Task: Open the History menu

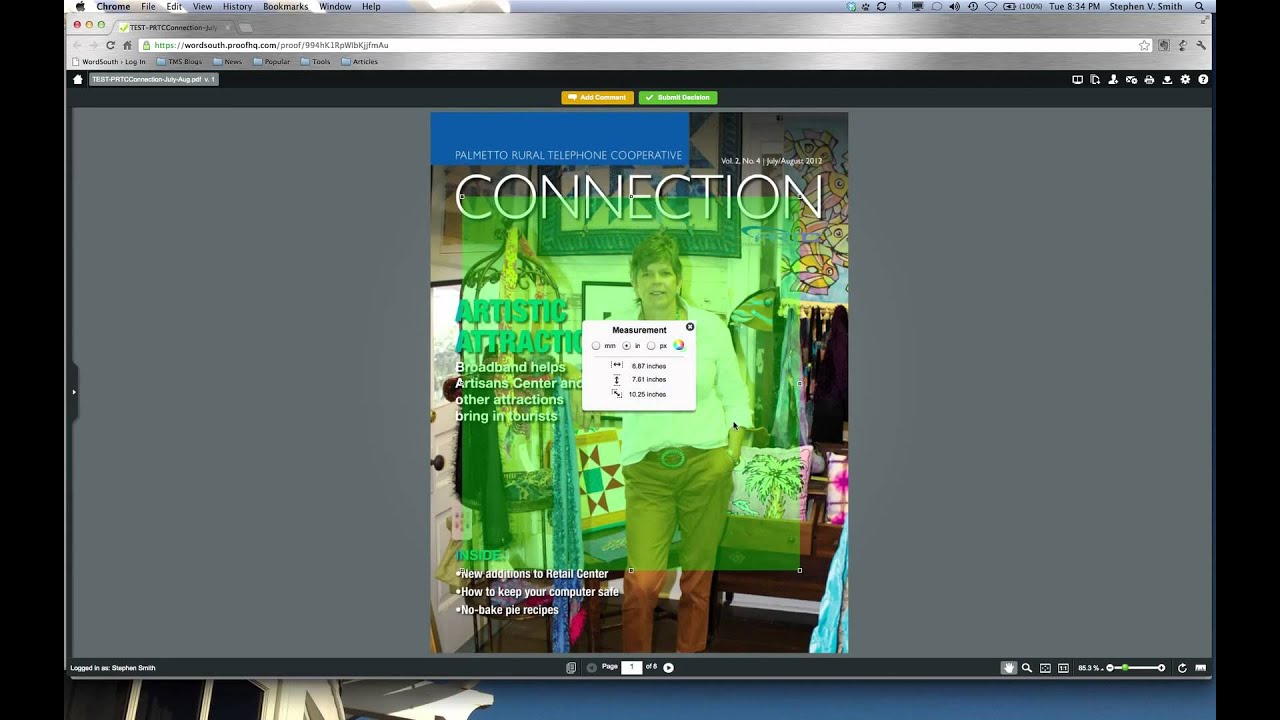Action: pos(237,7)
